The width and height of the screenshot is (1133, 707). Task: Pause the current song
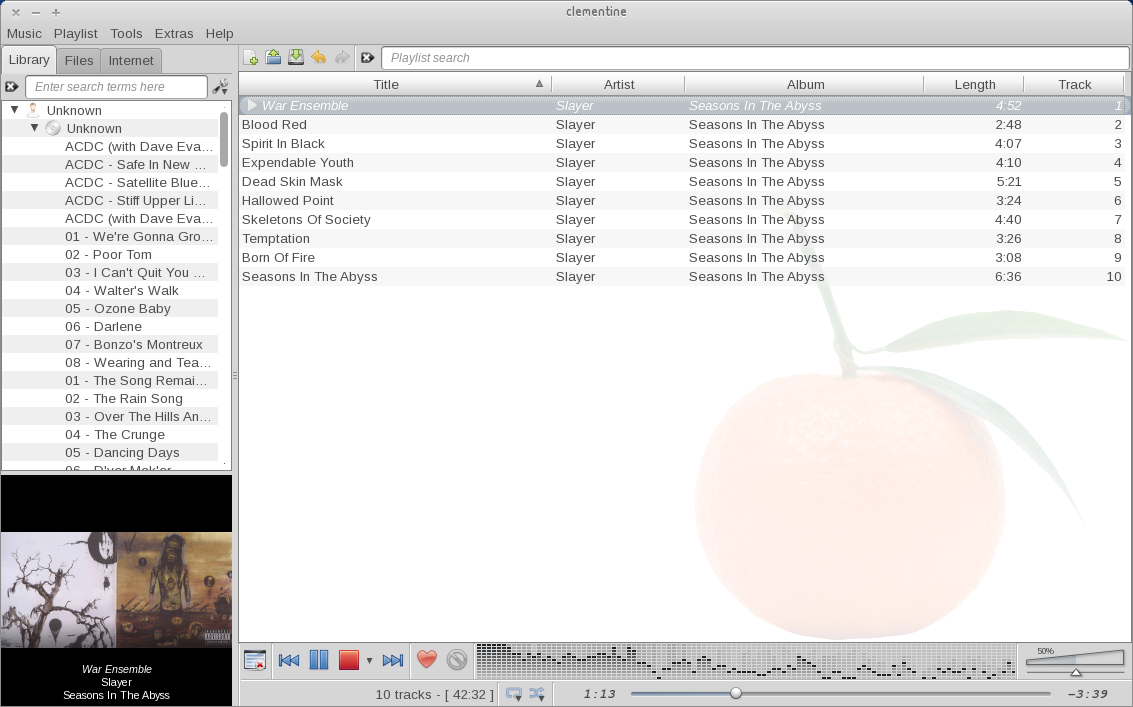(x=319, y=660)
